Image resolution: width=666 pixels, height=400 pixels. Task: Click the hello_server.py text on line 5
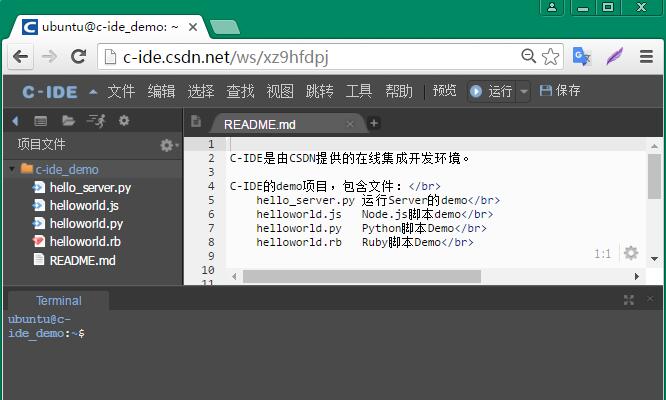pyautogui.click(x=305, y=200)
